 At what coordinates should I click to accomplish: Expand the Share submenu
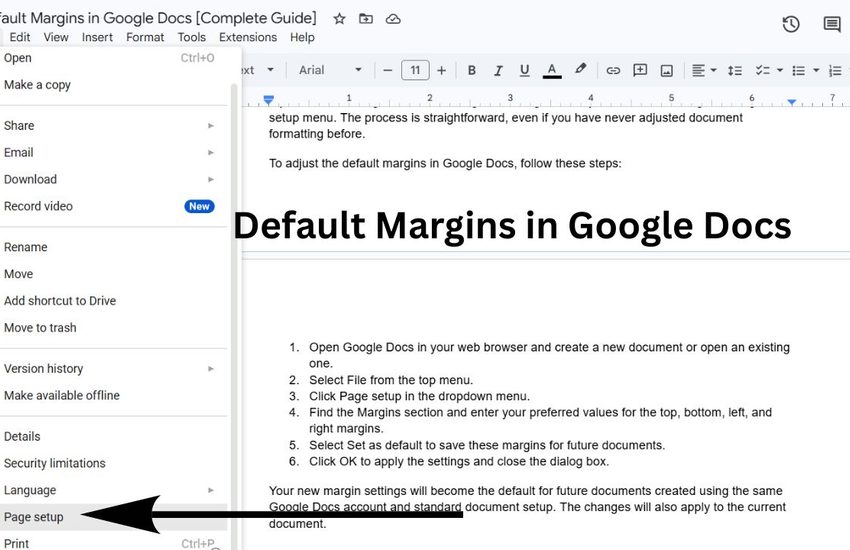[x=113, y=126]
